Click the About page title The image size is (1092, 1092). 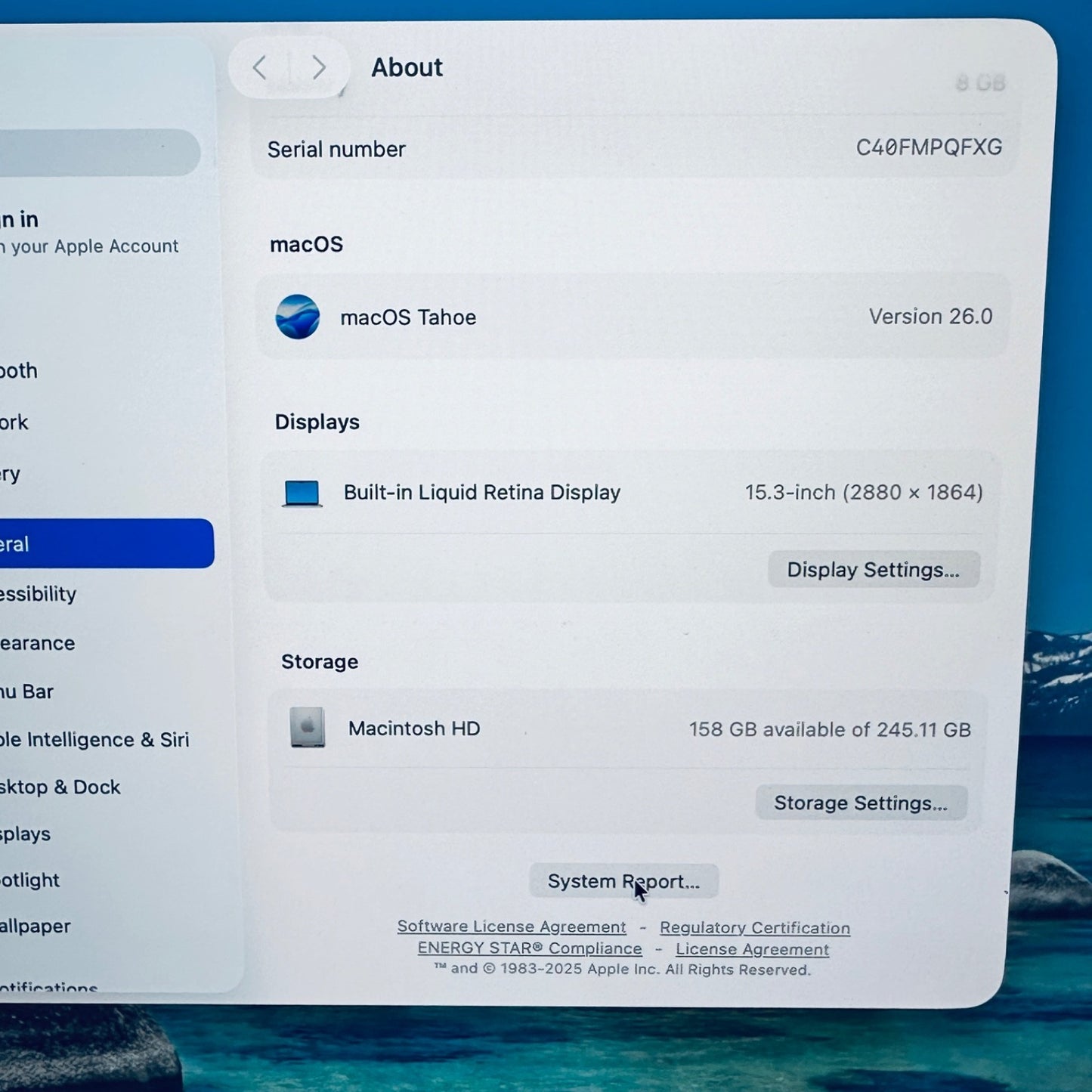coord(407,67)
